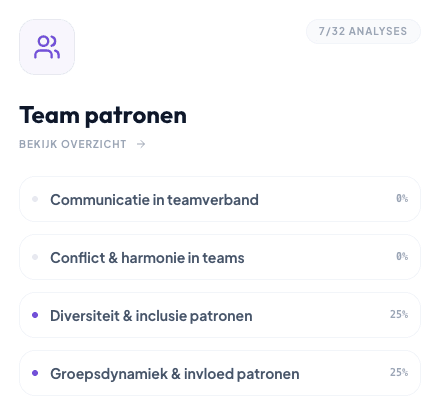Open Diversiteit & inclusie patronen item
Image resolution: width=440 pixels, height=405 pixels.
coord(220,315)
